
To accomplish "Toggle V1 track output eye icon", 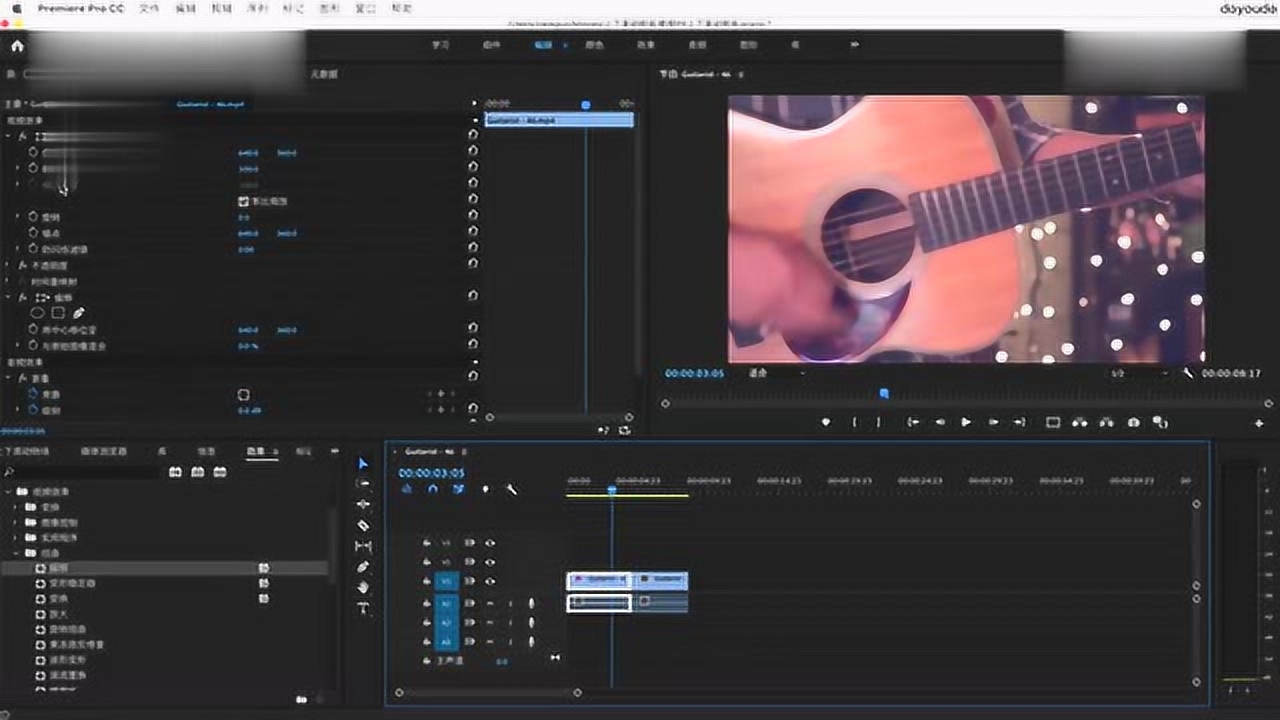I will pyautogui.click(x=490, y=581).
